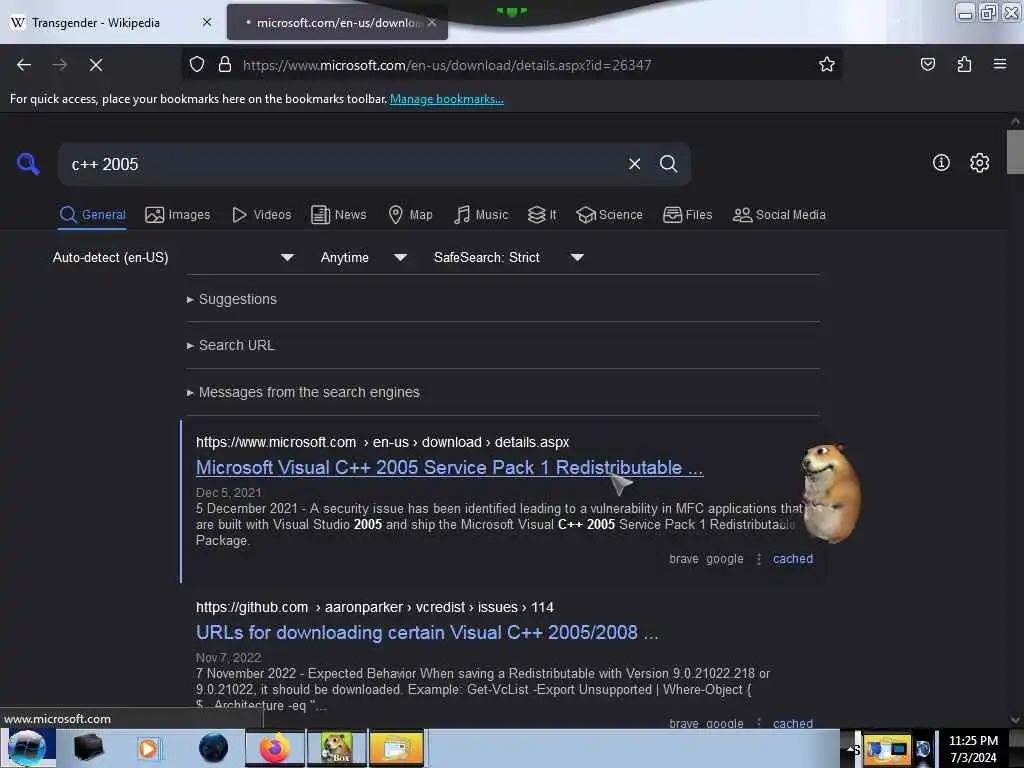
Task: Open search preferences gear
Action: [x=979, y=163]
